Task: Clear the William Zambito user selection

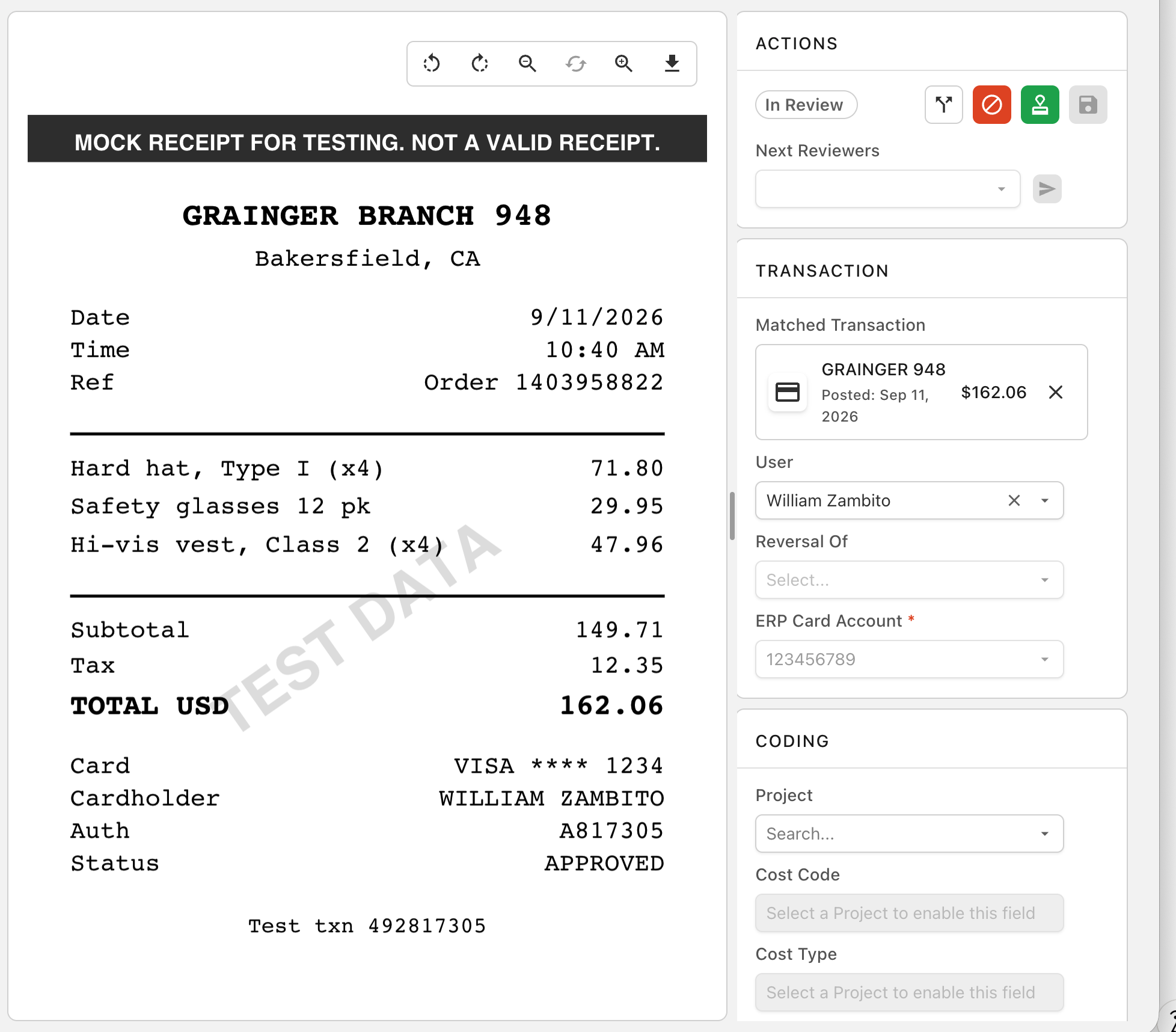Action: click(x=1014, y=500)
